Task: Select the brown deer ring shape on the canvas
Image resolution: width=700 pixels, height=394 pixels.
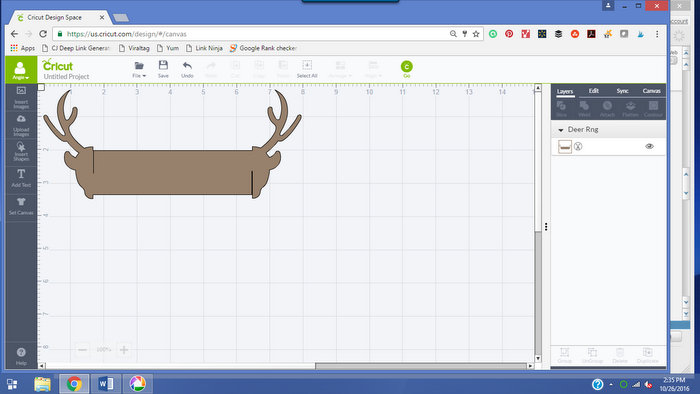Action: 172,172
